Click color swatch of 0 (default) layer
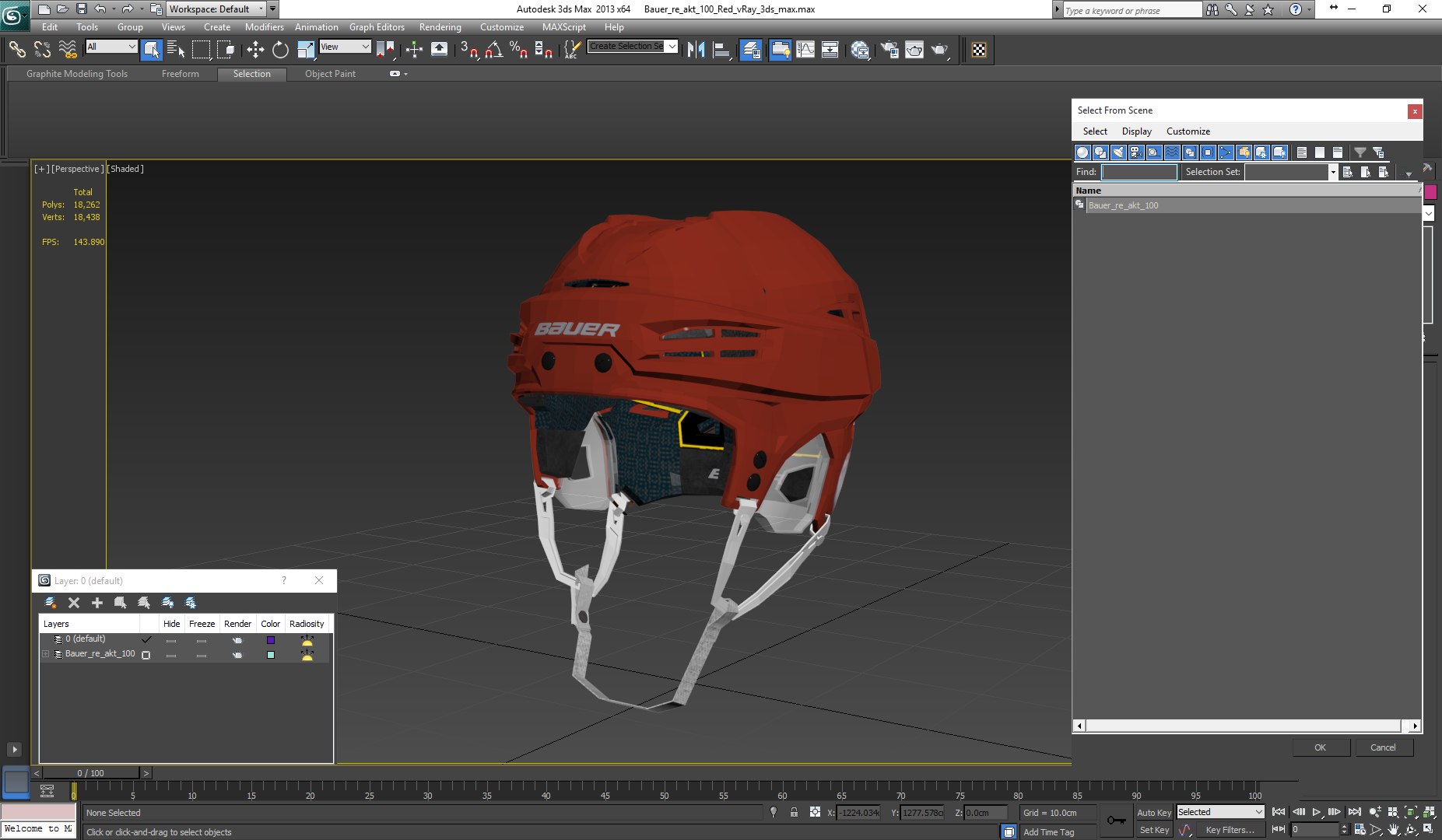 (x=271, y=640)
